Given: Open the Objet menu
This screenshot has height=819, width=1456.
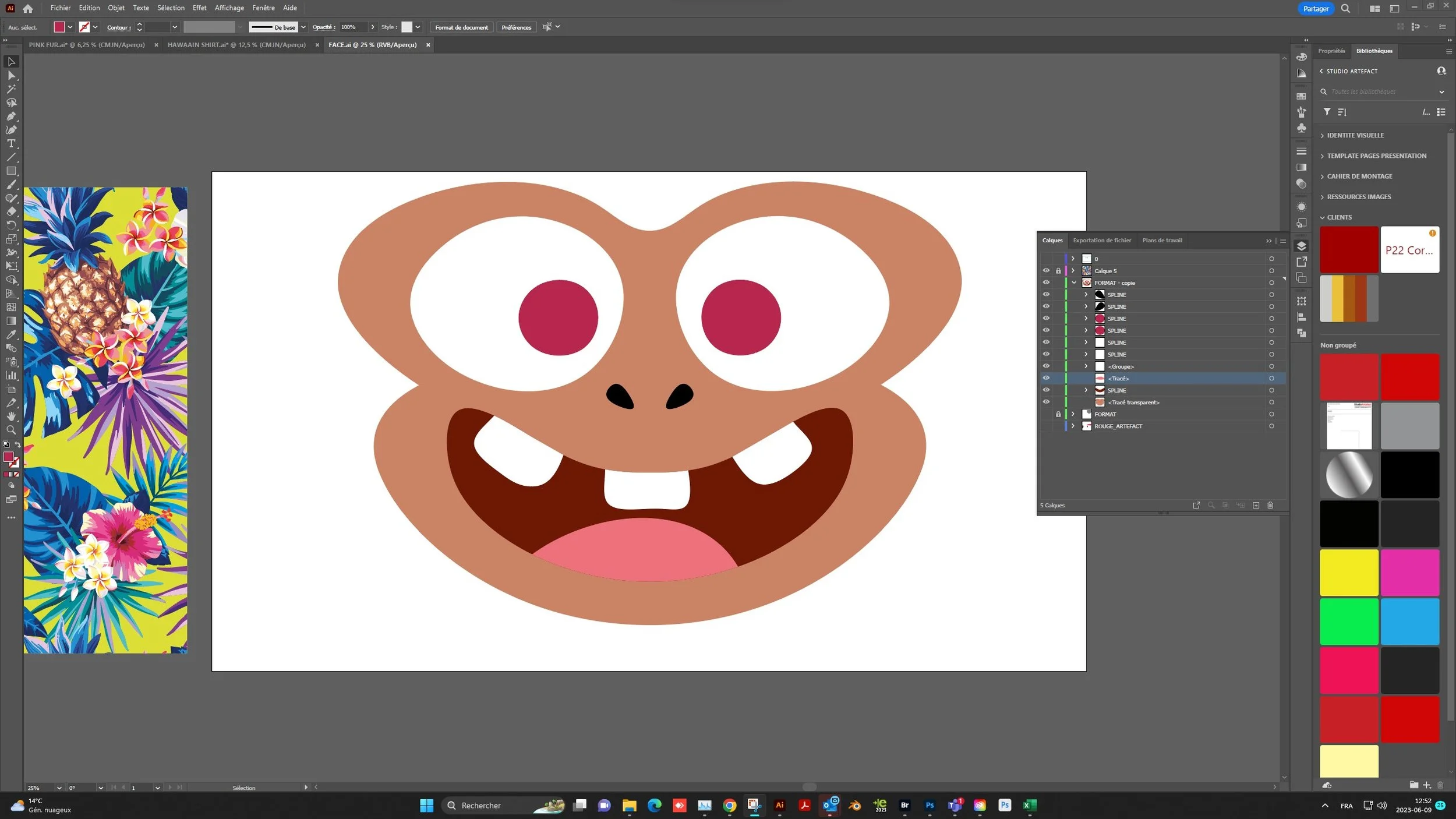Looking at the screenshot, I should point(116,8).
